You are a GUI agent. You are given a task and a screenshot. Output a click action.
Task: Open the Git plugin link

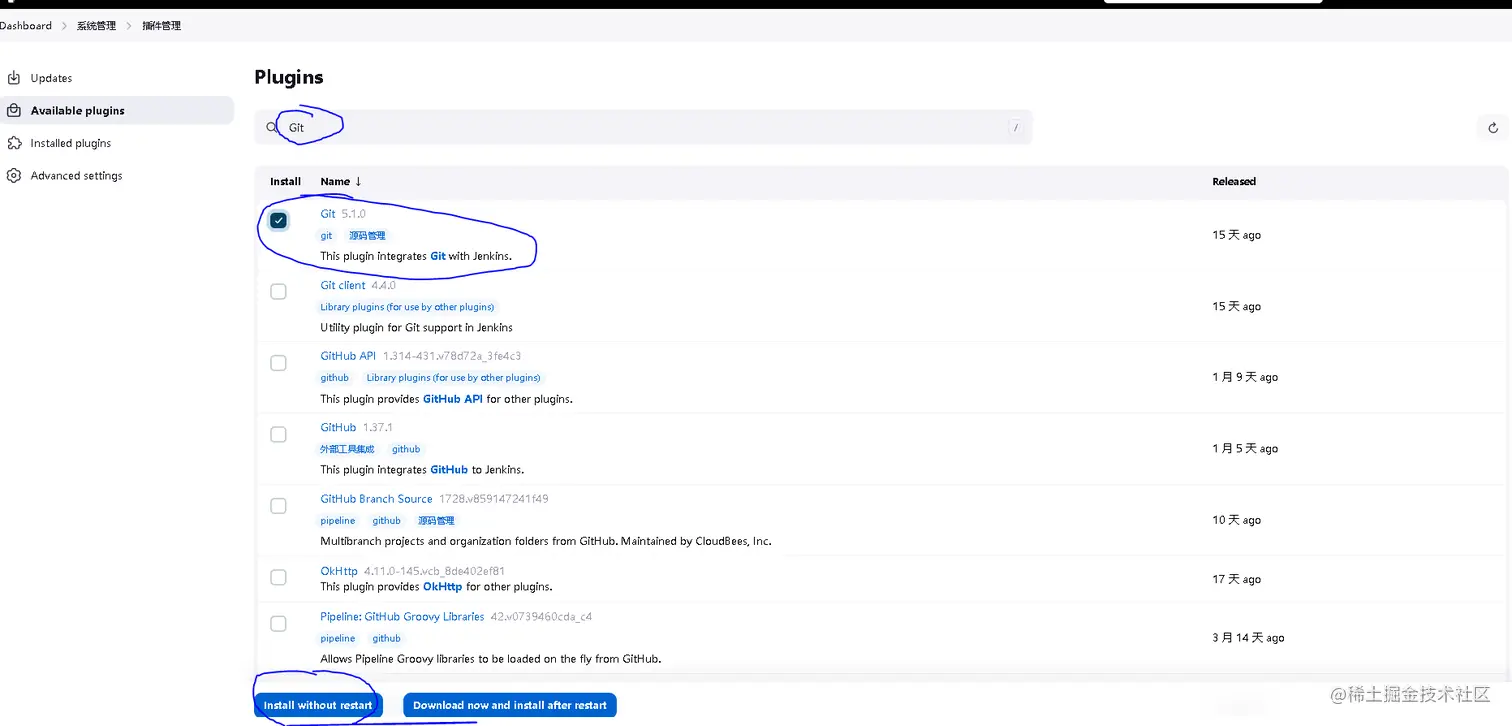[328, 214]
